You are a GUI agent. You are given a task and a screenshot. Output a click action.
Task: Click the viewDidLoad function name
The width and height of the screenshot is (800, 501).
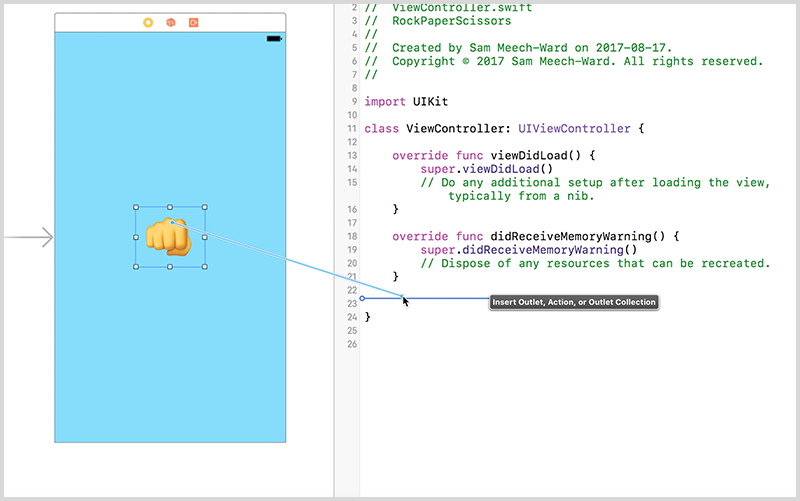pyautogui.click(x=527, y=156)
